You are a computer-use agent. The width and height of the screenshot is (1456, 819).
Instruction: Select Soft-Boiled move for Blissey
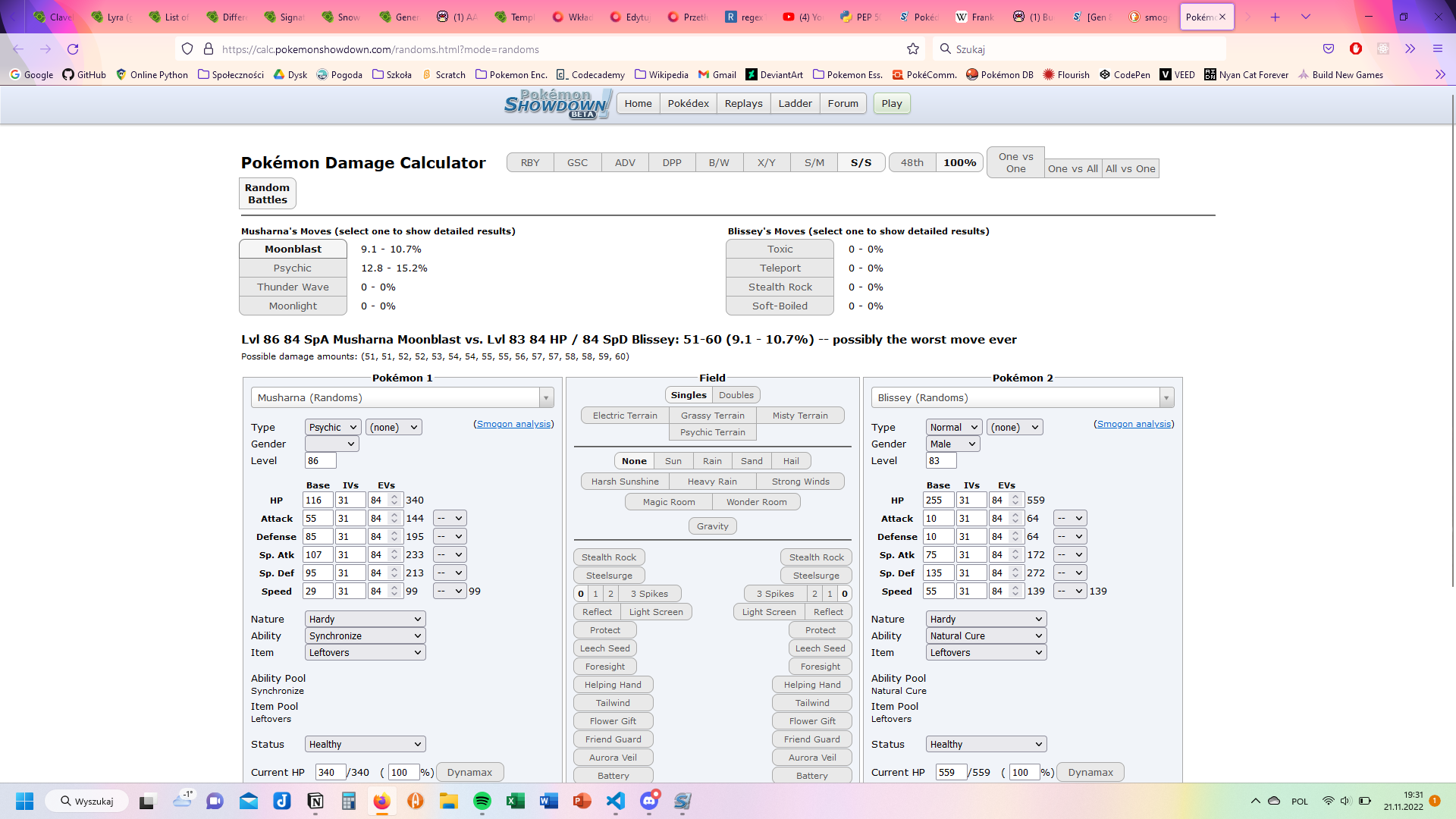pyautogui.click(x=780, y=306)
